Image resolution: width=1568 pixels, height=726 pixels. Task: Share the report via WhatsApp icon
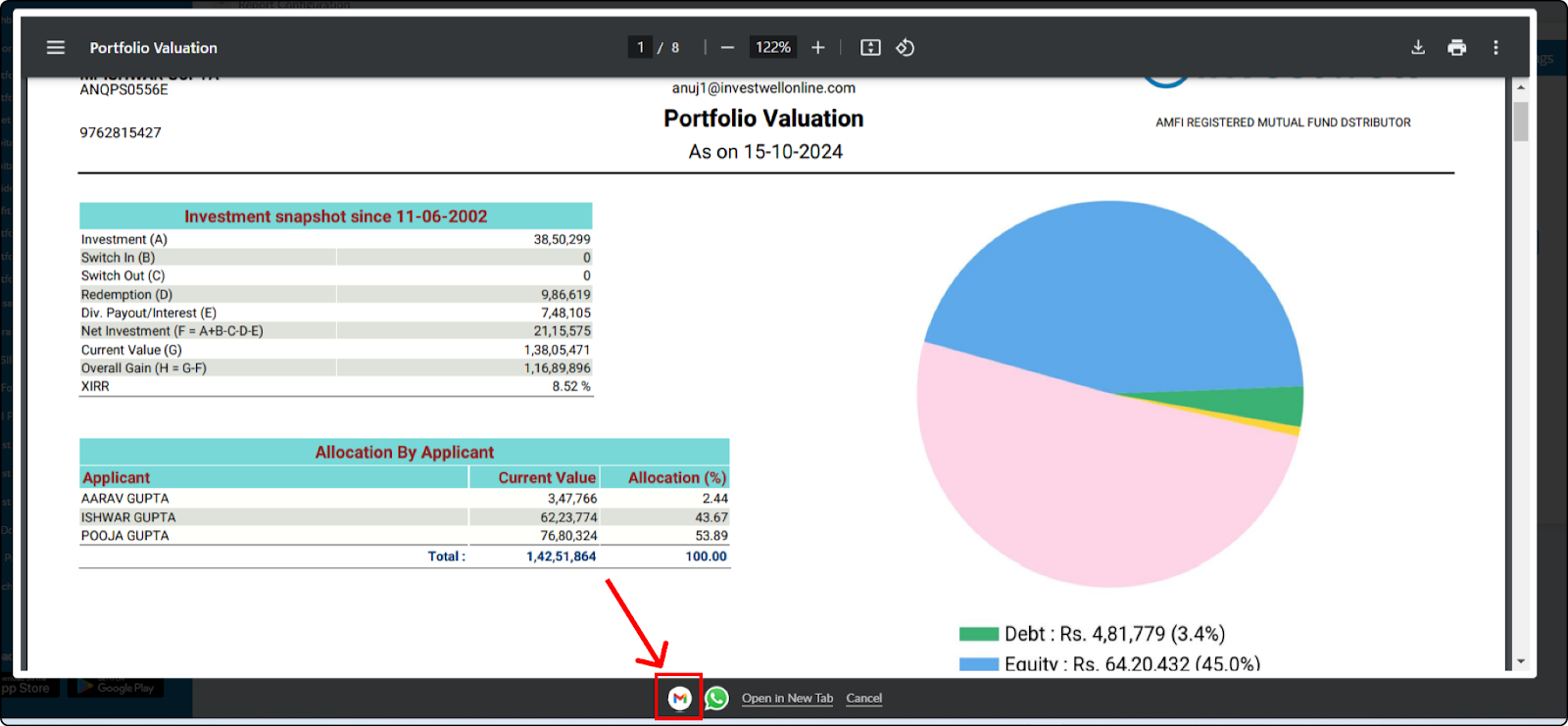[716, 698]
